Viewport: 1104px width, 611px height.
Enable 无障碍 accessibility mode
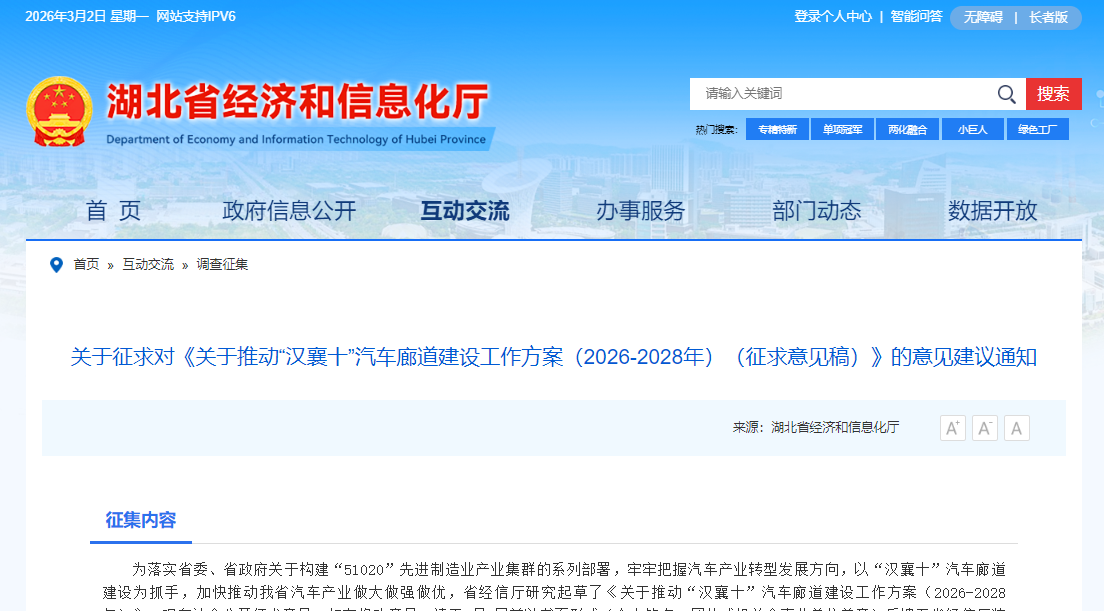pos(983,17)
